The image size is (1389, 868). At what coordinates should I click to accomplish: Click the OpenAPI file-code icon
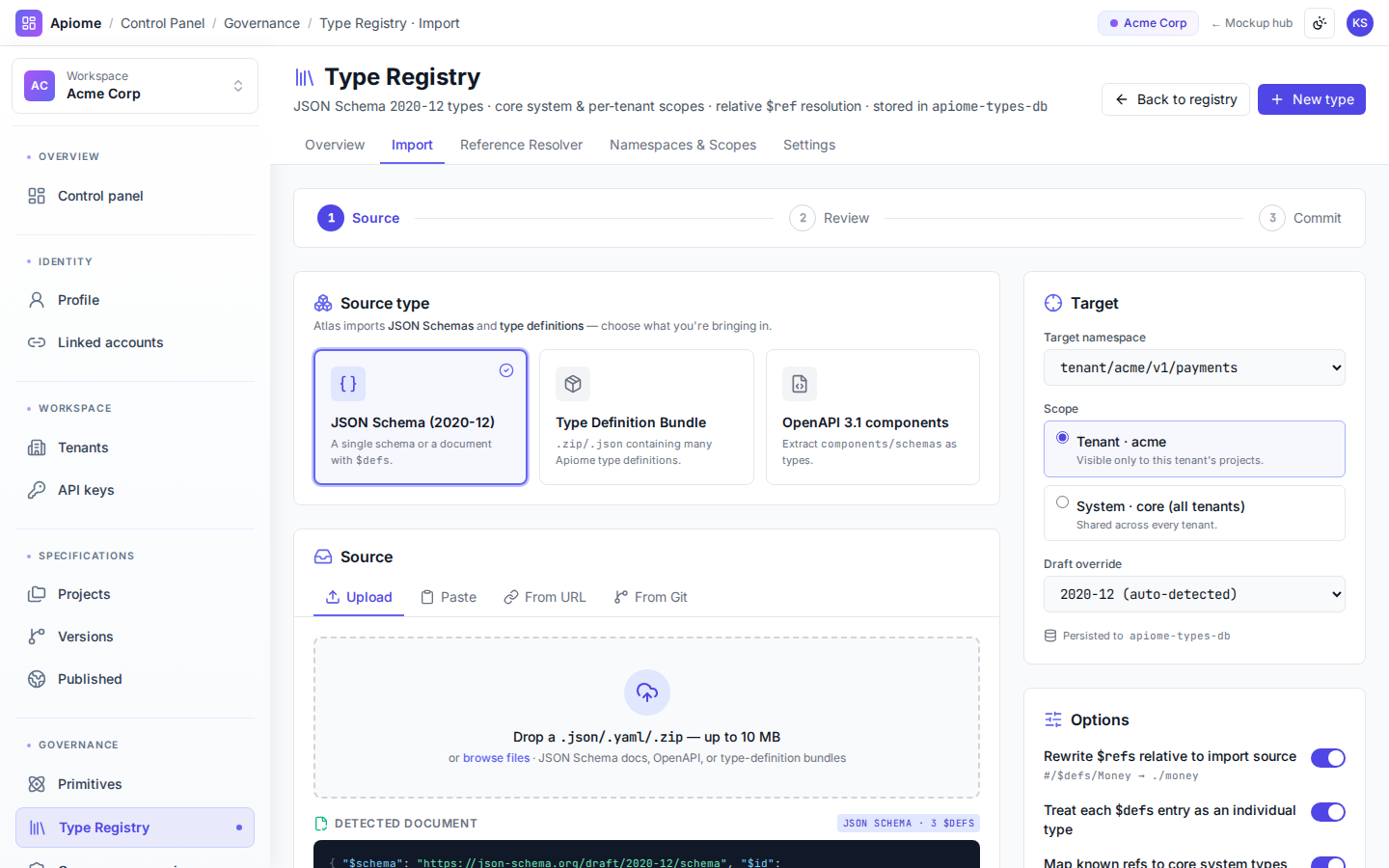click(800, 384)
